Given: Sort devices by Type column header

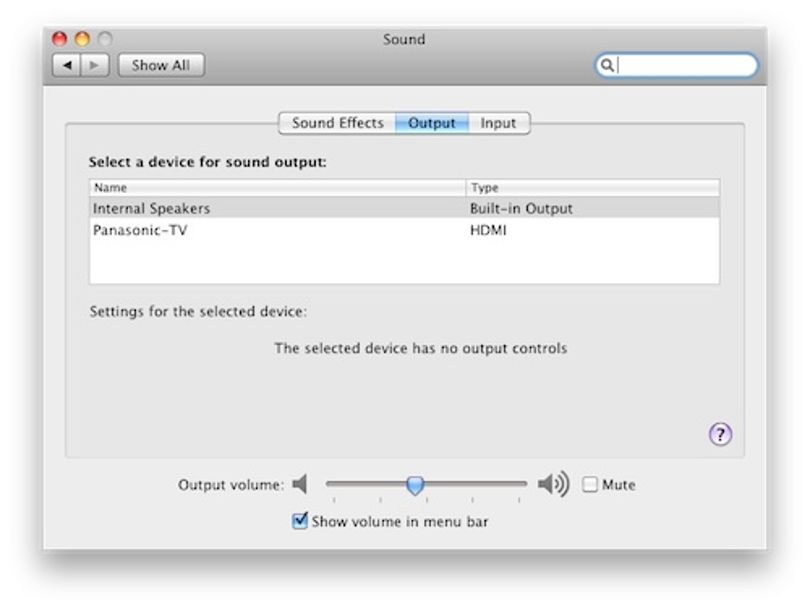Looking at the screenshot, I should coord(593,188).
